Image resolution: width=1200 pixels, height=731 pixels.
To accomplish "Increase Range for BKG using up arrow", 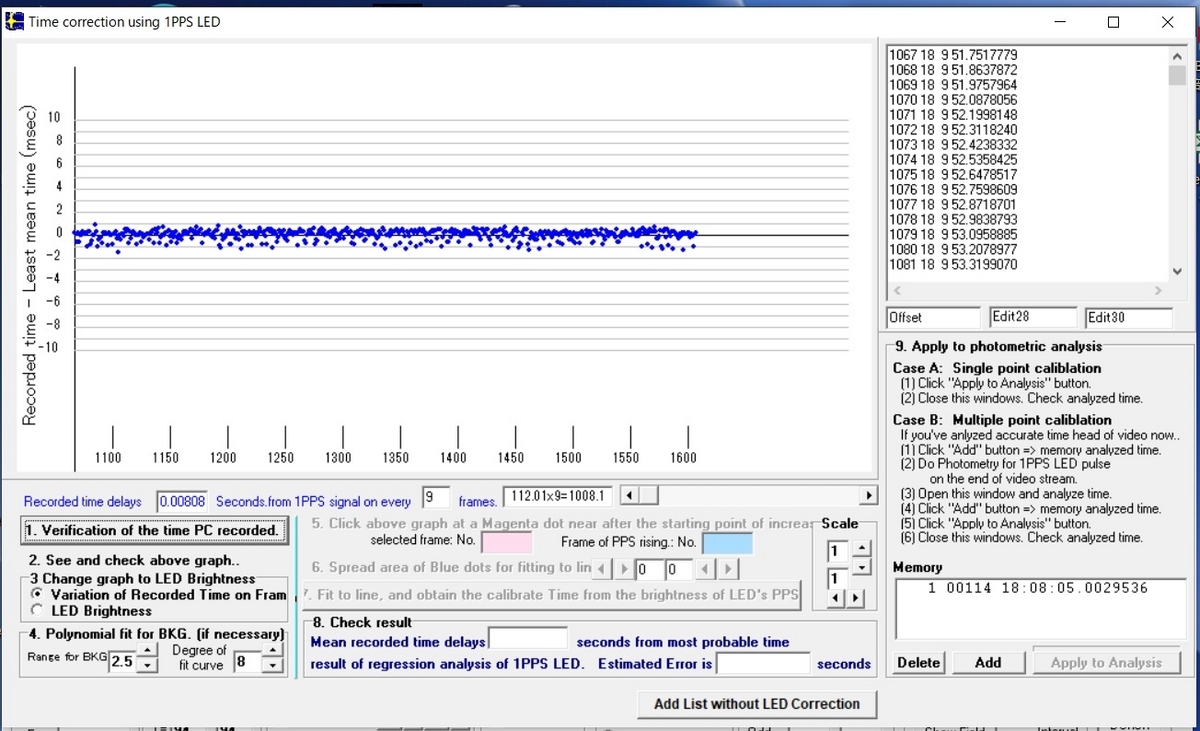I will pos(146,650).
